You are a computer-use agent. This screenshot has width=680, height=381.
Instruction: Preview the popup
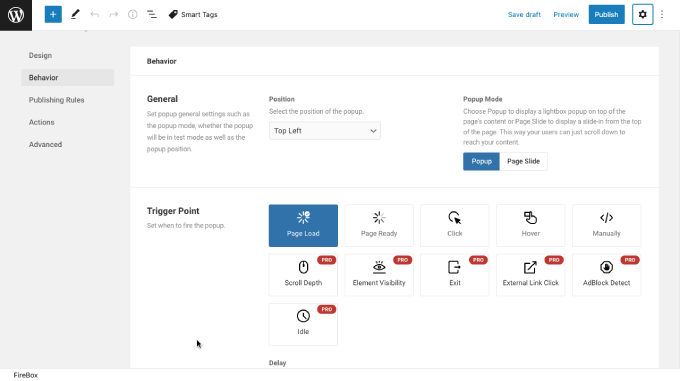(x=566, y=15)
